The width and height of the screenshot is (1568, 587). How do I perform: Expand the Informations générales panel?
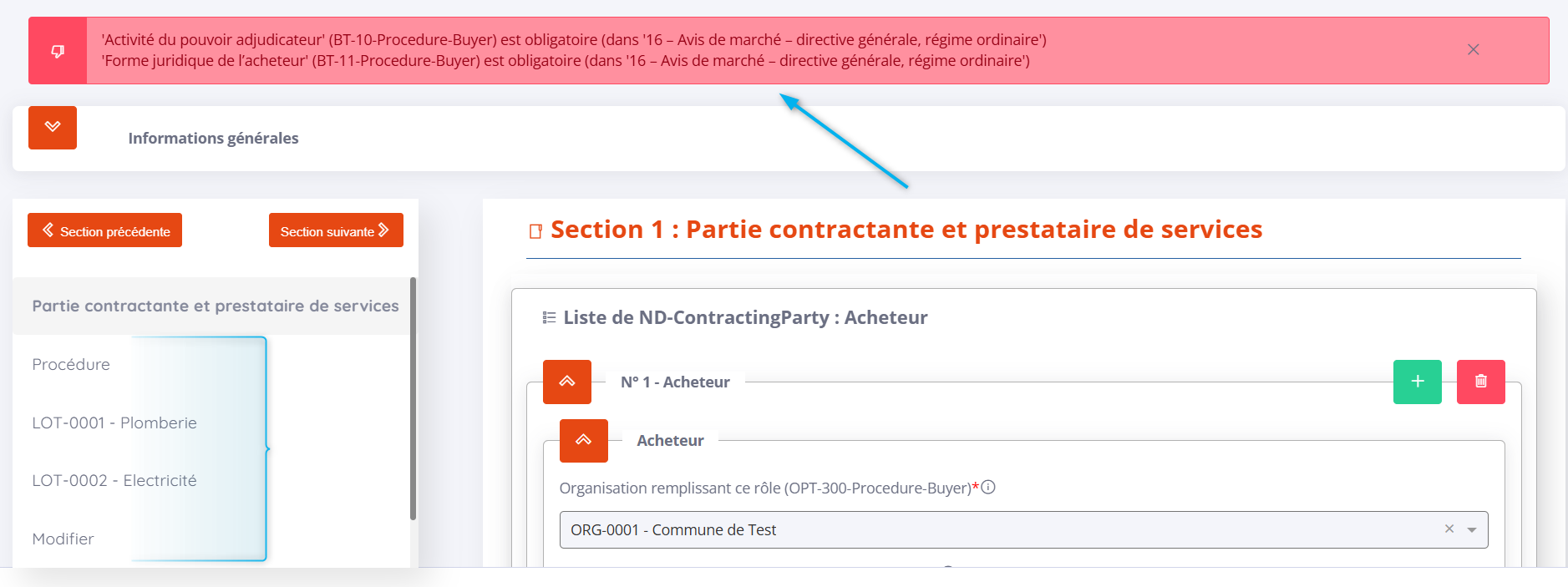pos(53,128)
